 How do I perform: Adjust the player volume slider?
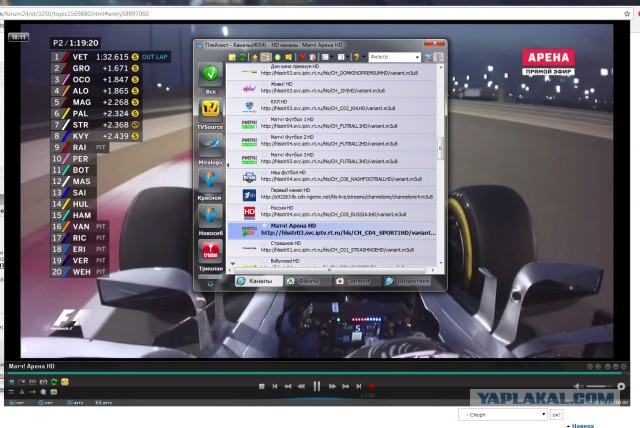point(599,386)
